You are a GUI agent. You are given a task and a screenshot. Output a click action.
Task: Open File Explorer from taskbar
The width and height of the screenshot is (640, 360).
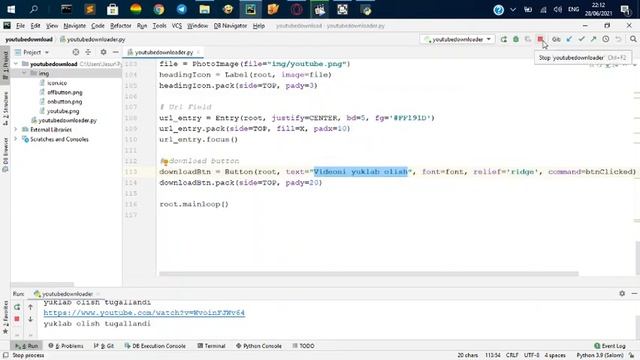204,9
